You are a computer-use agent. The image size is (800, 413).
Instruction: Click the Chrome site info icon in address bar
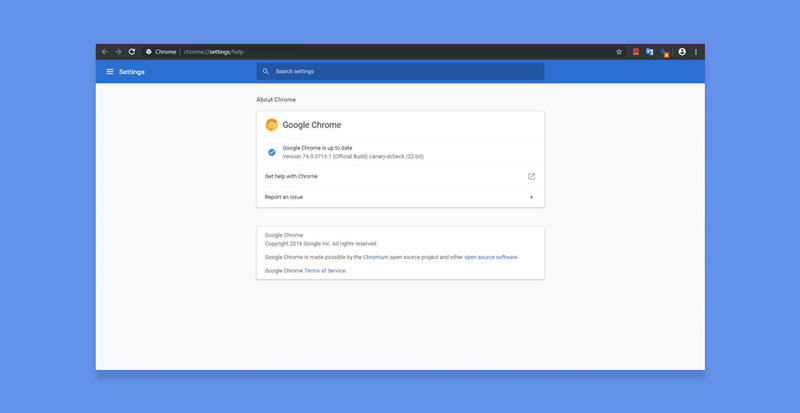click(148, 52)
